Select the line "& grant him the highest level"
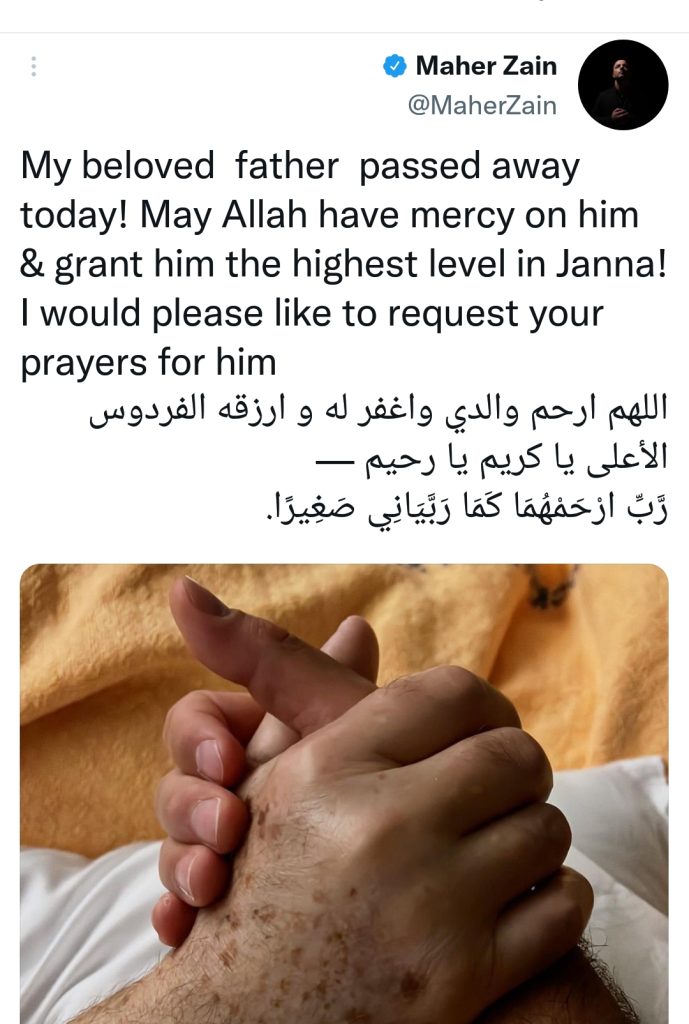The width and height of the screenshot is (689, 1024). [344, 264]
